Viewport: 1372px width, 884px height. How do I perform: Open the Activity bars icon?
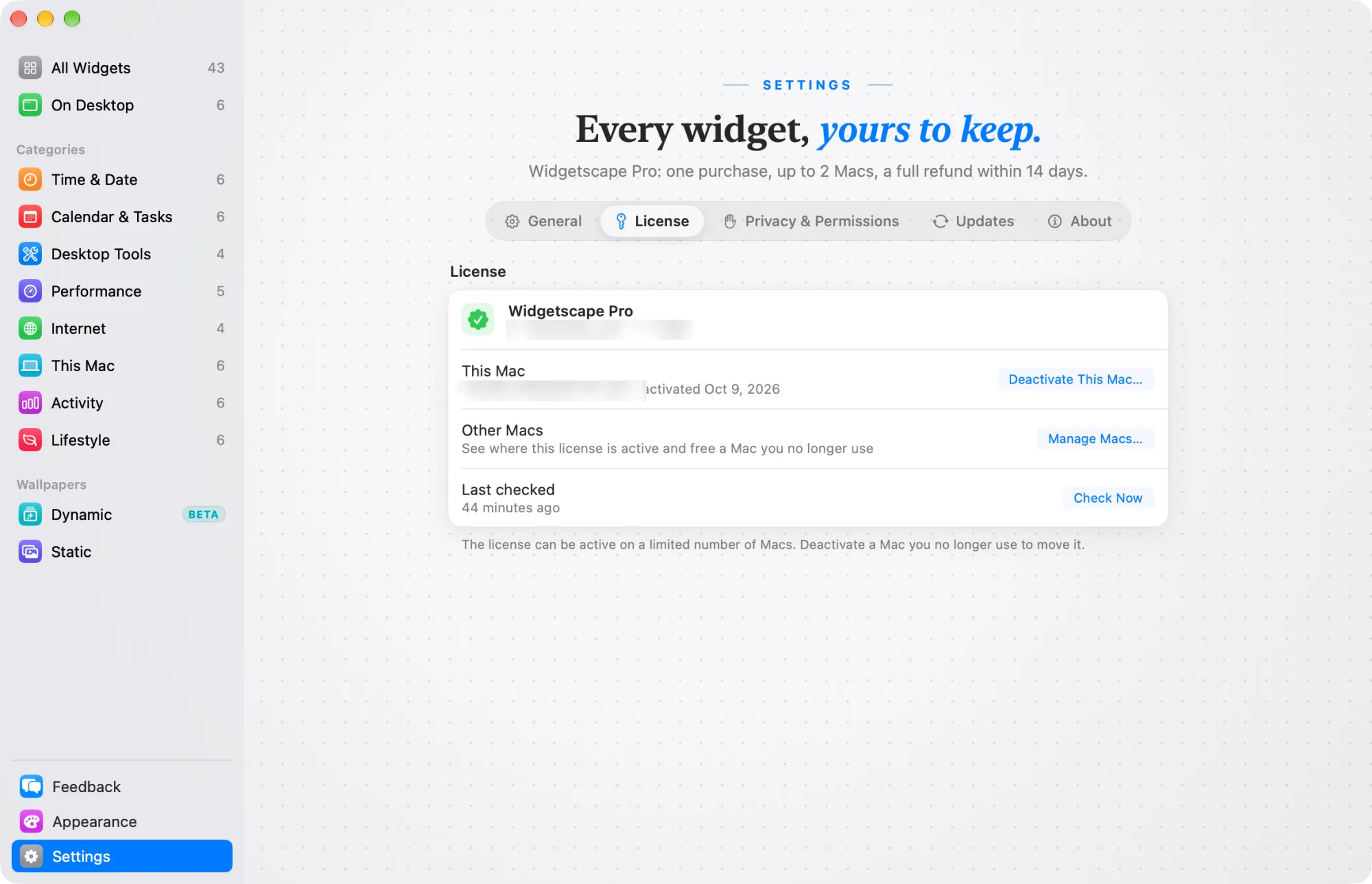pyautogui.click(x=30, y=403)
